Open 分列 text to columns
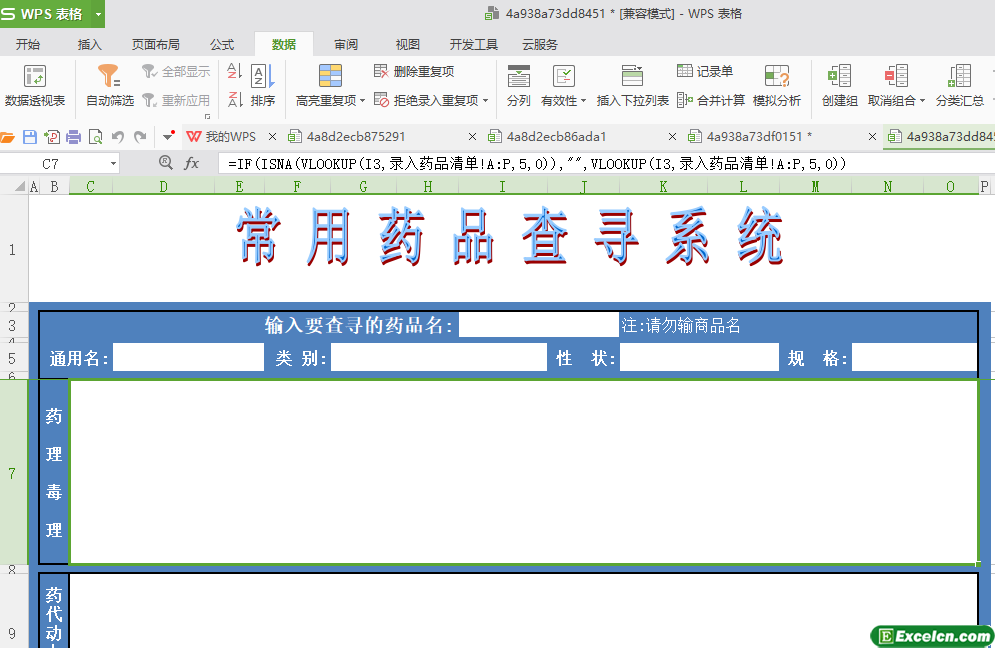 click(x=518, y=86)
